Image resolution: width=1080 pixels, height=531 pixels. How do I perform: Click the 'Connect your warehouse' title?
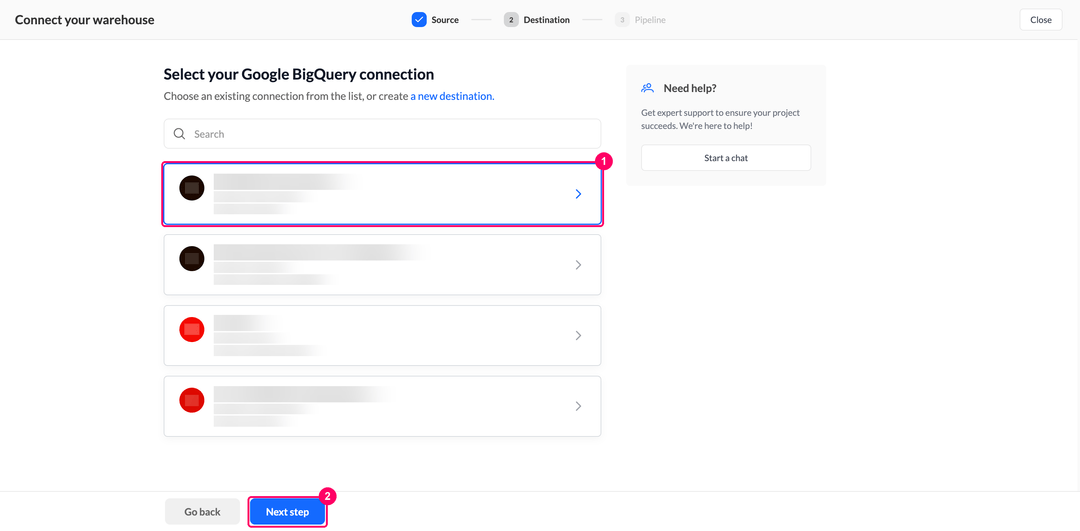tap(85, 20)
